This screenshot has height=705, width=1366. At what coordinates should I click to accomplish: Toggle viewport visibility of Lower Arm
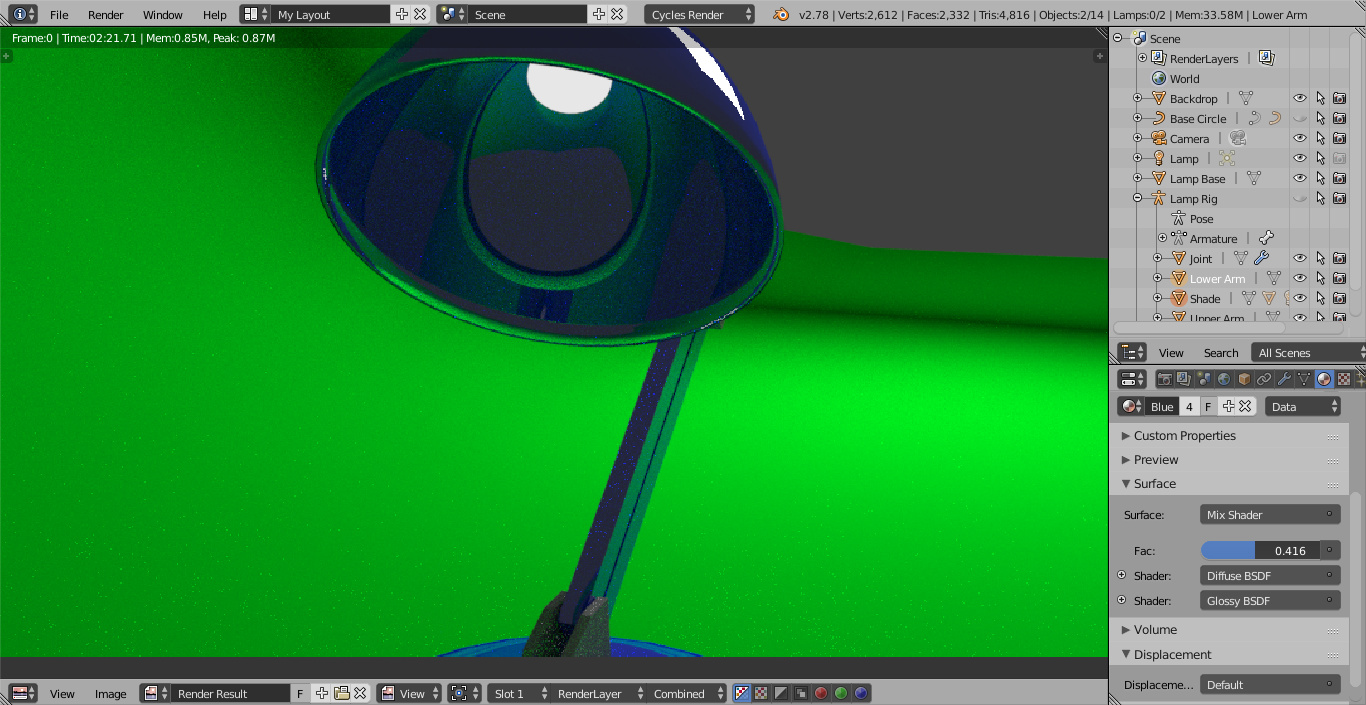pyautogui.click(x=1300, y=278)
